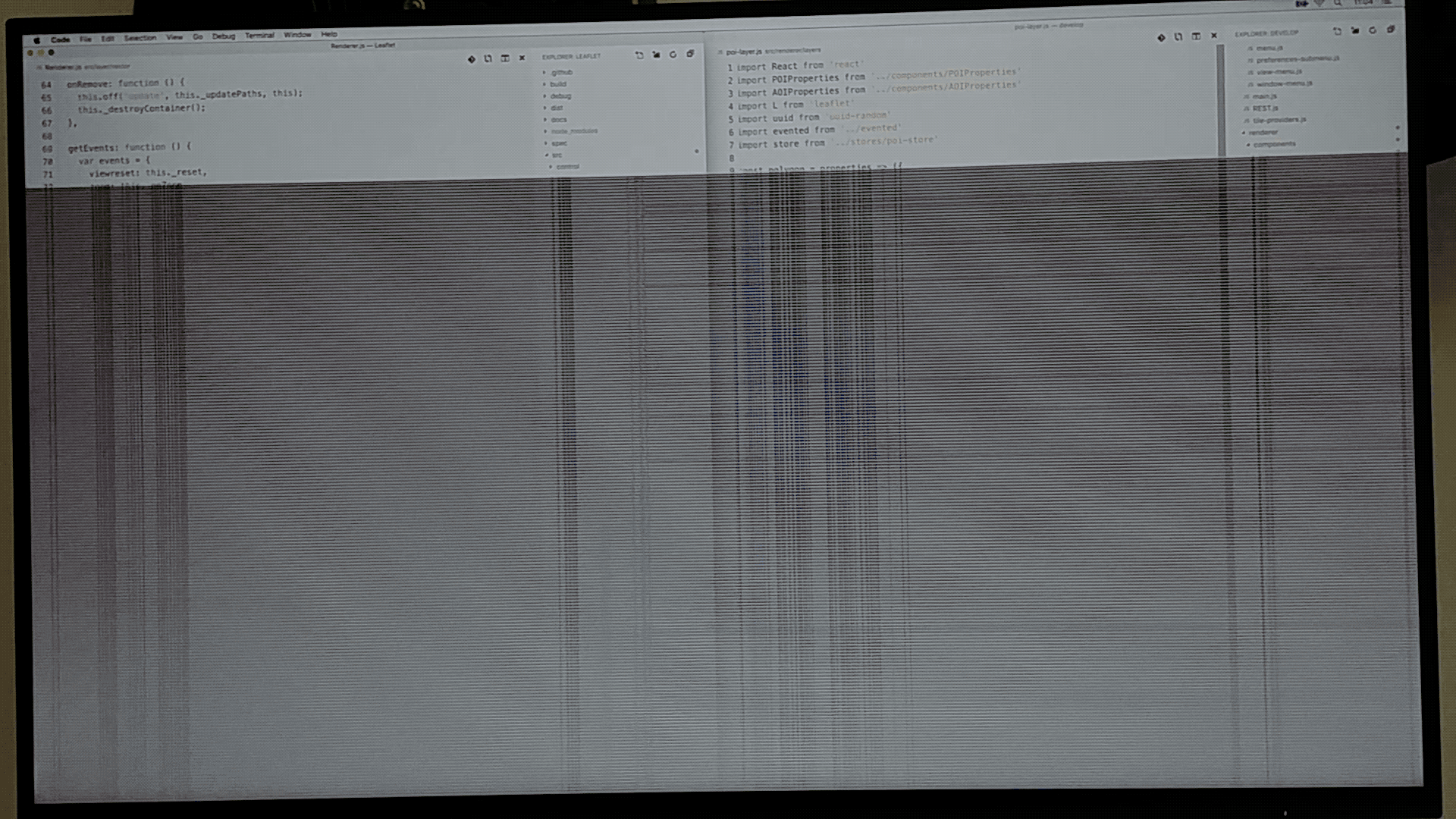Click New Folder icon in develop explorer
The image size is (1456, 819).
1355,31
